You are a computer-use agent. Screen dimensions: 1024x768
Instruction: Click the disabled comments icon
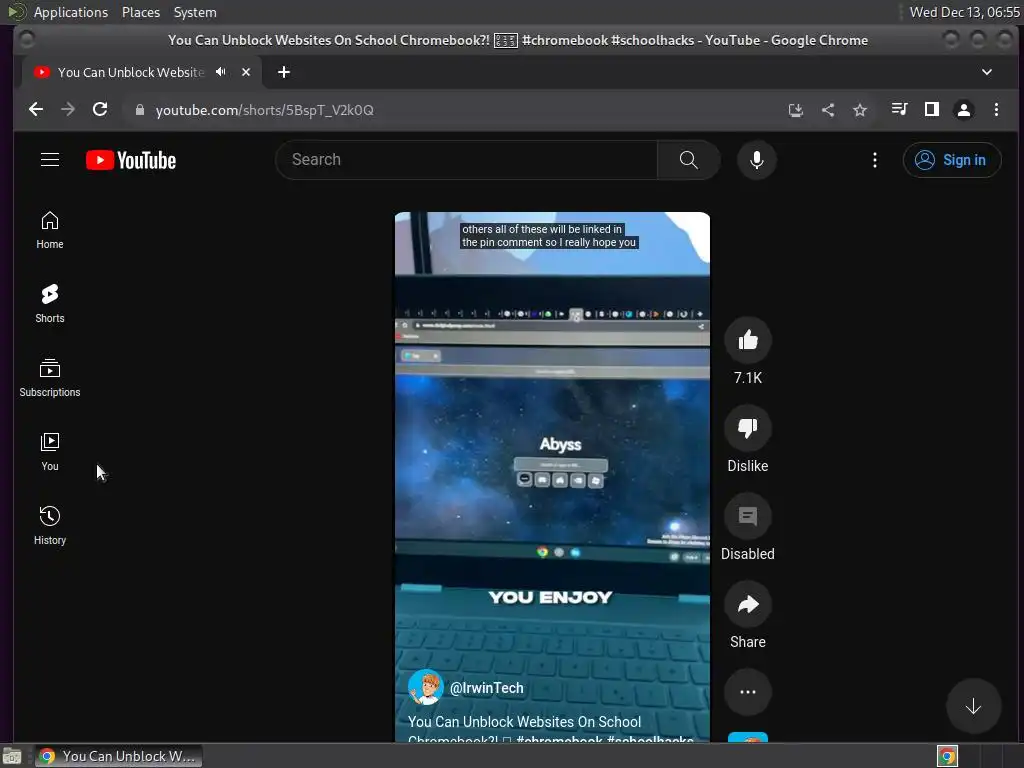(x=748, y=516)
